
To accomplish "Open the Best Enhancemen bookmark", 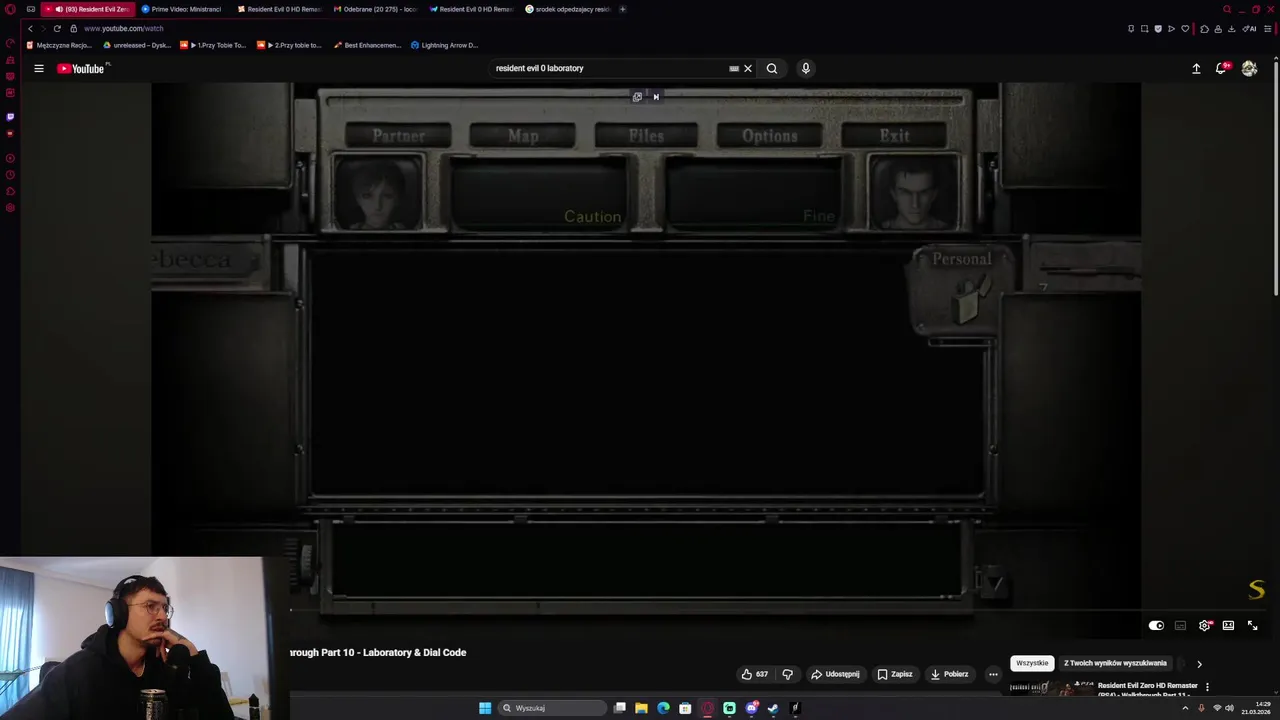I will 367,45.
